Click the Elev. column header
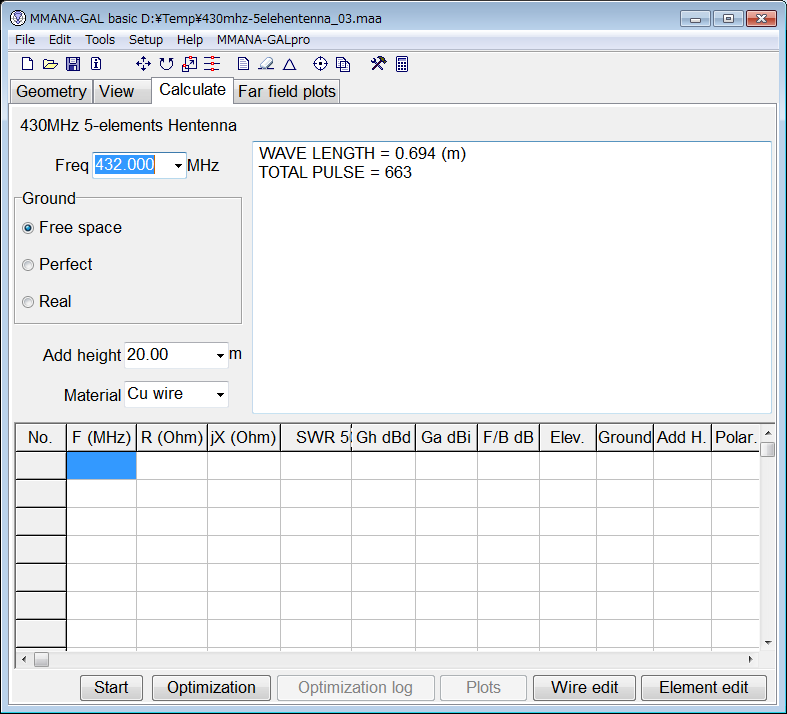This screenshot has width=787, height=714. click(568, 438)
